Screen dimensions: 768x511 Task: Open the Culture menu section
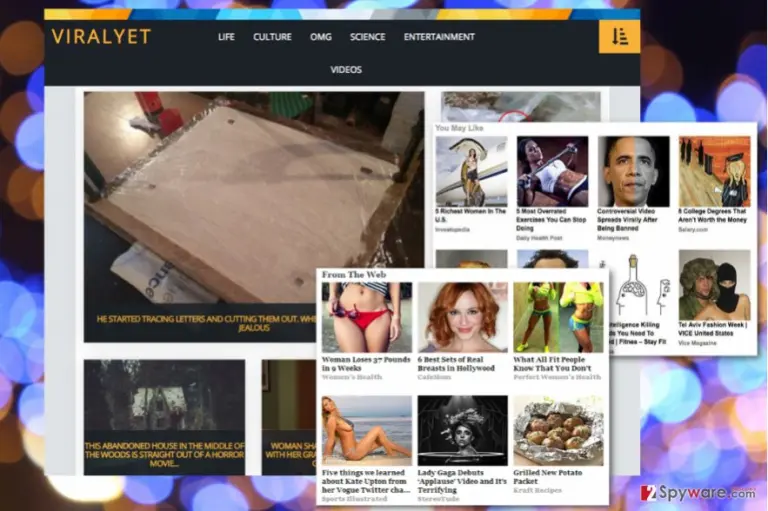[x=272, y=37]
